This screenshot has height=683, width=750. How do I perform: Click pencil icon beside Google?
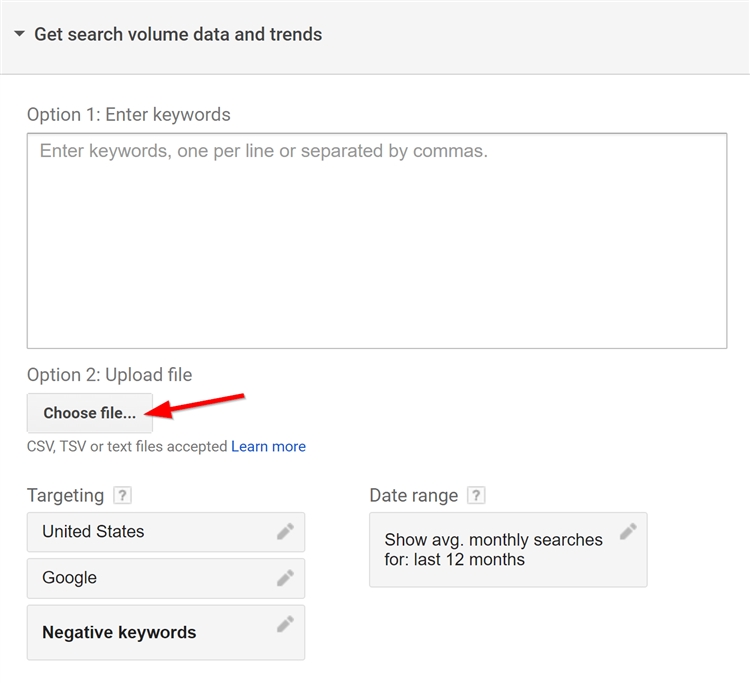click(285, 577)
